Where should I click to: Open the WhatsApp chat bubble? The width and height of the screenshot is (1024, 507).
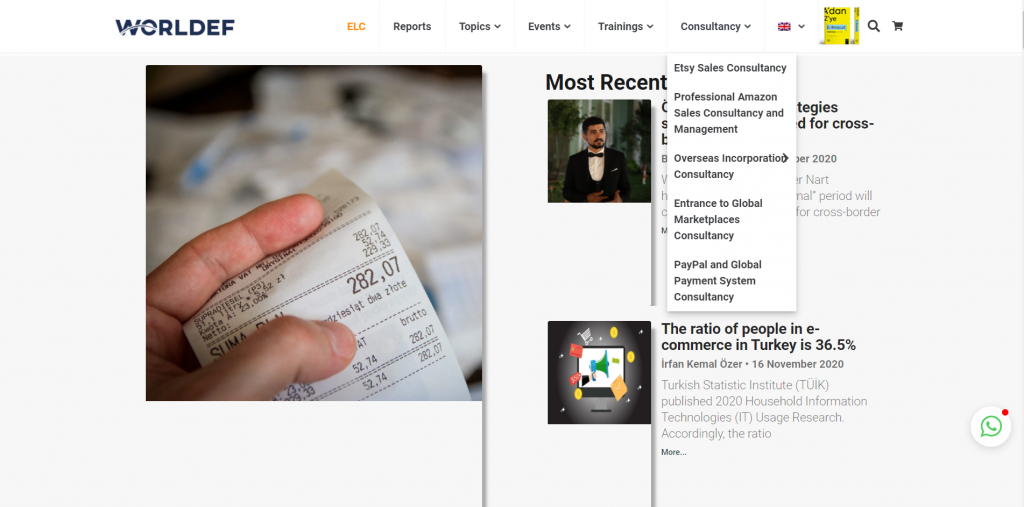click(991, 427)
